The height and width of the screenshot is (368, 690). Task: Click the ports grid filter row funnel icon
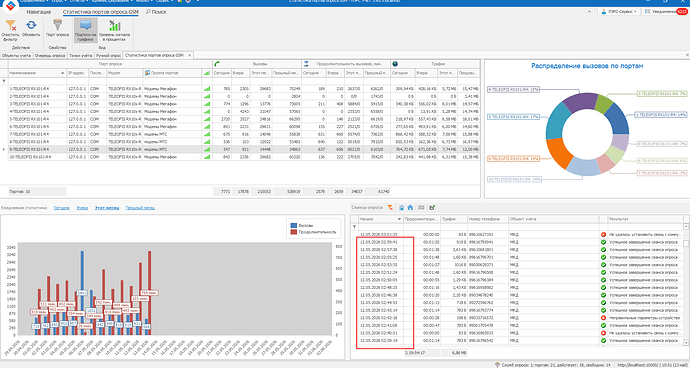(4, 81)
